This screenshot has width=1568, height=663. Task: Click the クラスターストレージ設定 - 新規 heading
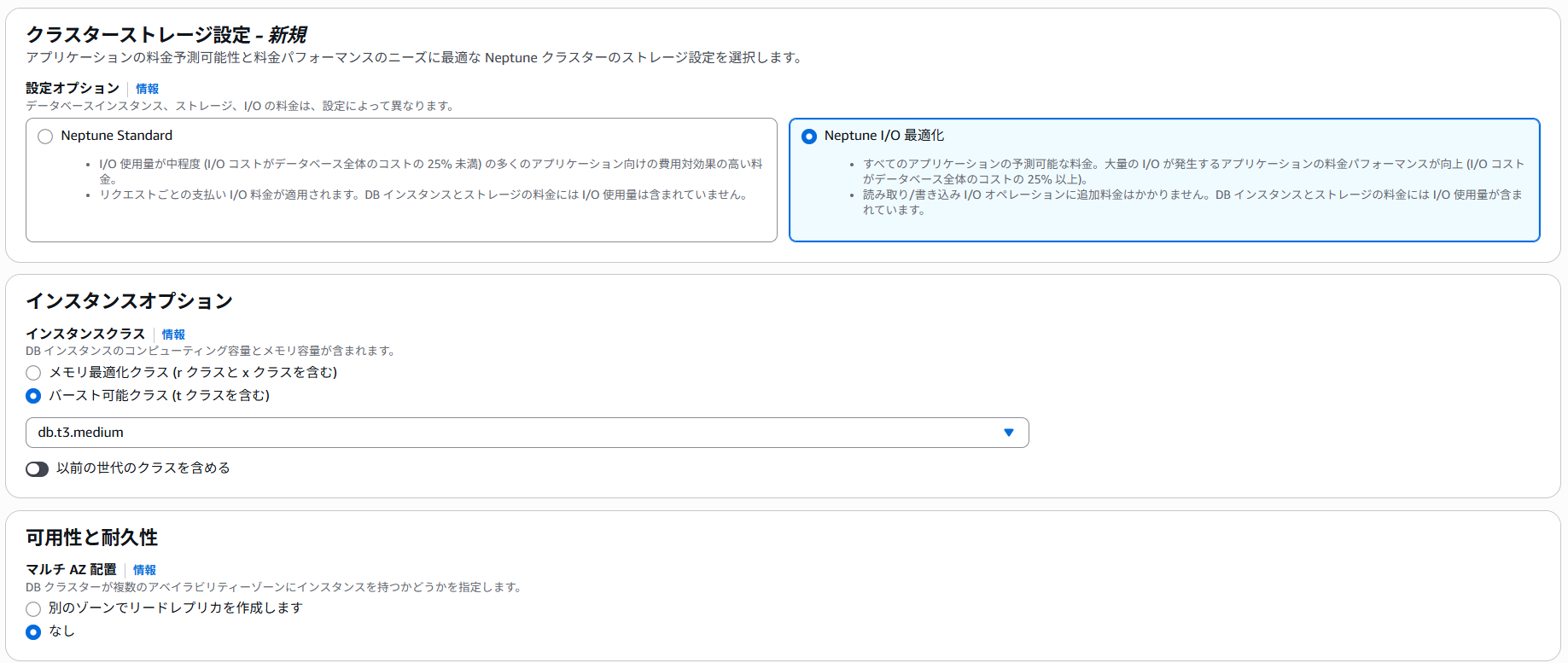pos(166,35)
